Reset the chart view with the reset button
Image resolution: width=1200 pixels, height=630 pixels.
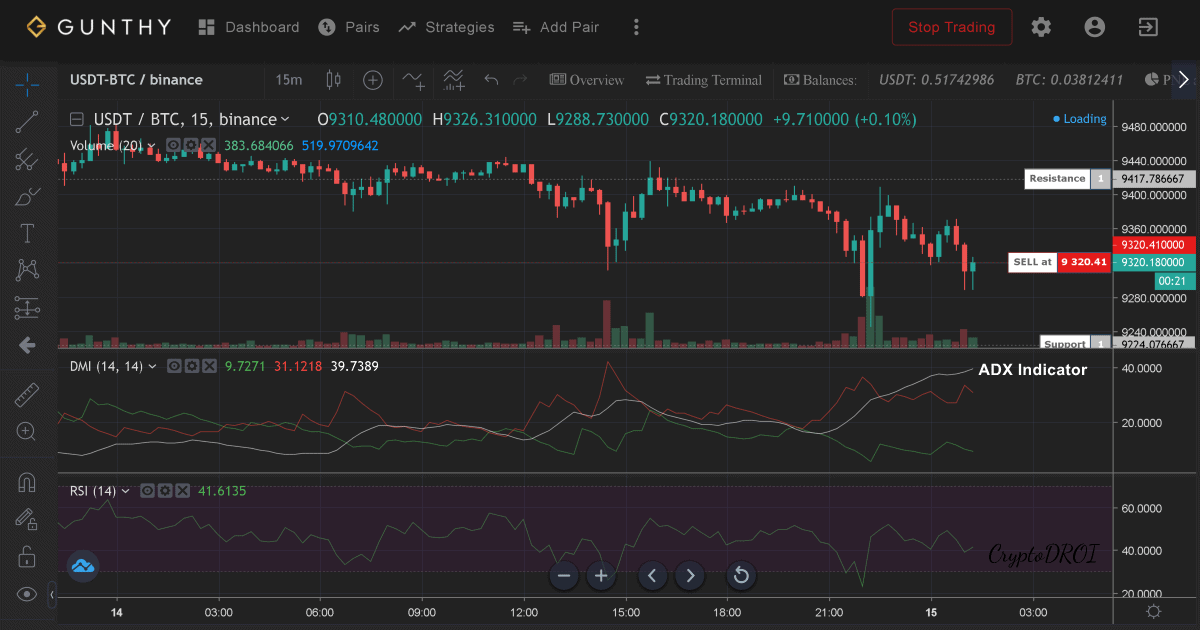pyautogui.click(x=741, y=575)
